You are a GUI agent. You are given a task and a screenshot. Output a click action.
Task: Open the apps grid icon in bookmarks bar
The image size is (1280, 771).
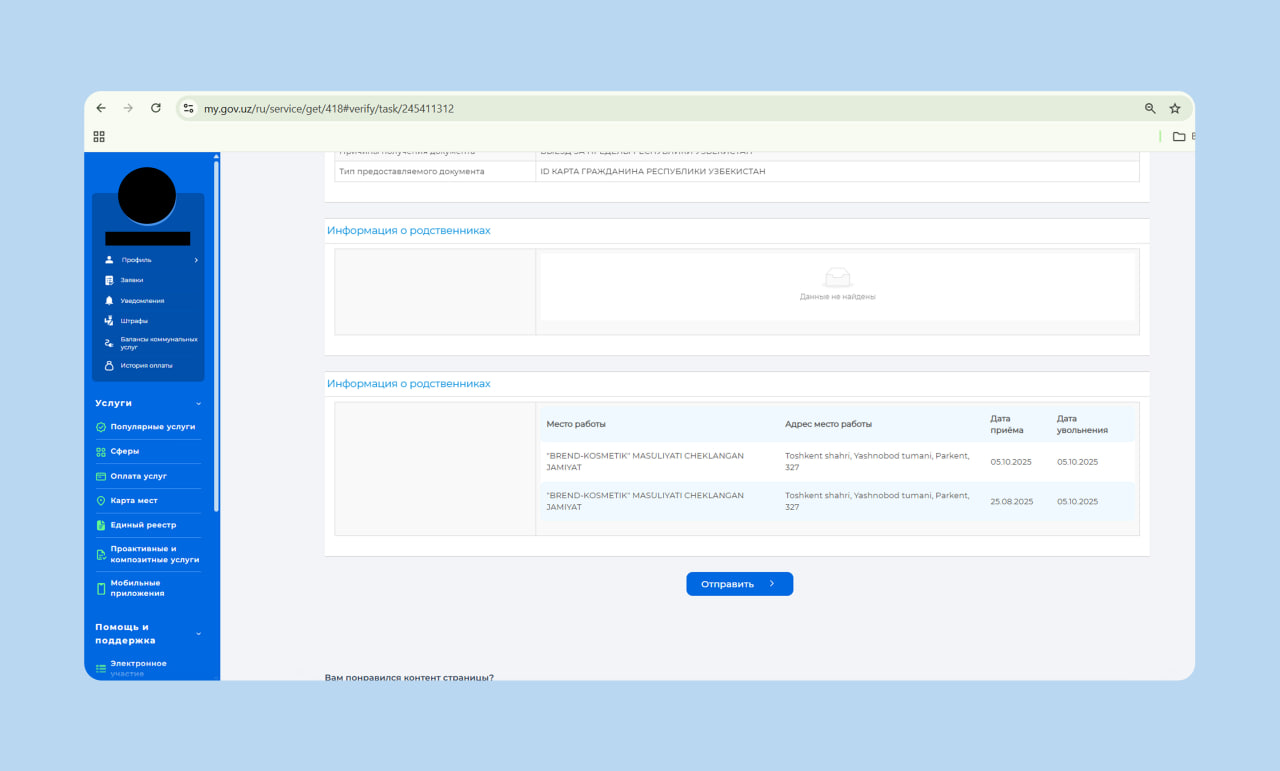coord(99,137)
